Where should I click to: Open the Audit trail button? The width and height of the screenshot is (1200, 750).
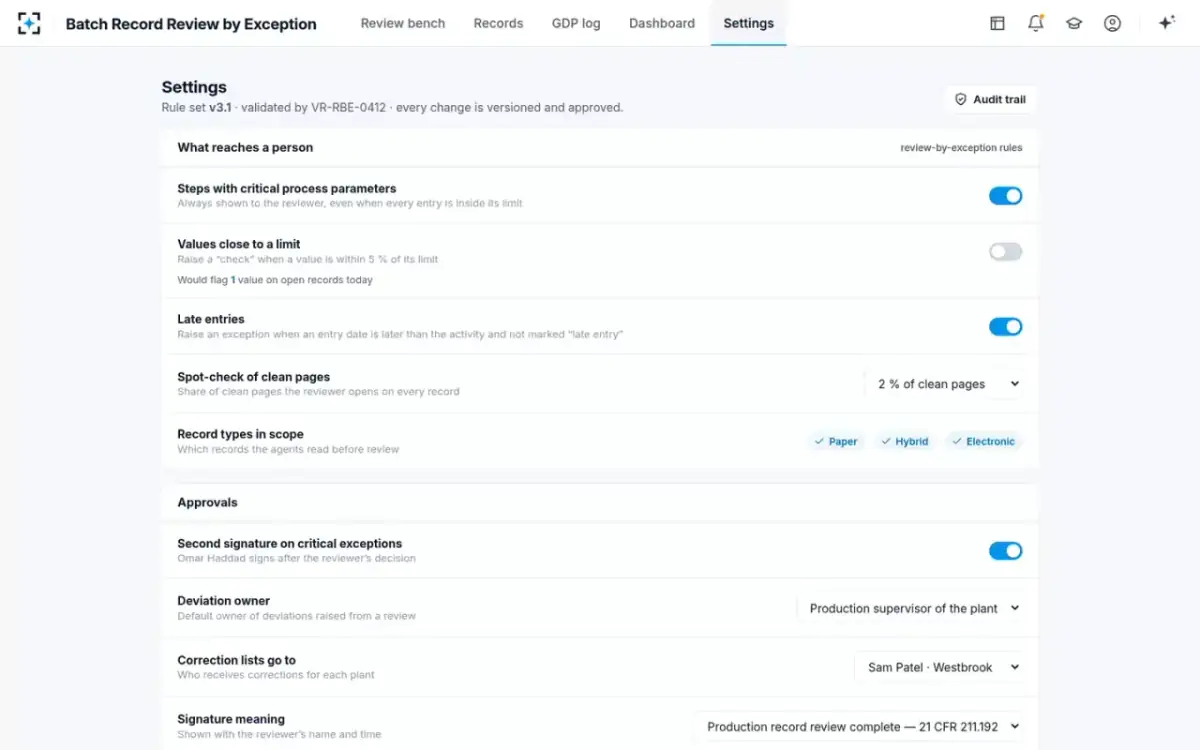[990, 99]
